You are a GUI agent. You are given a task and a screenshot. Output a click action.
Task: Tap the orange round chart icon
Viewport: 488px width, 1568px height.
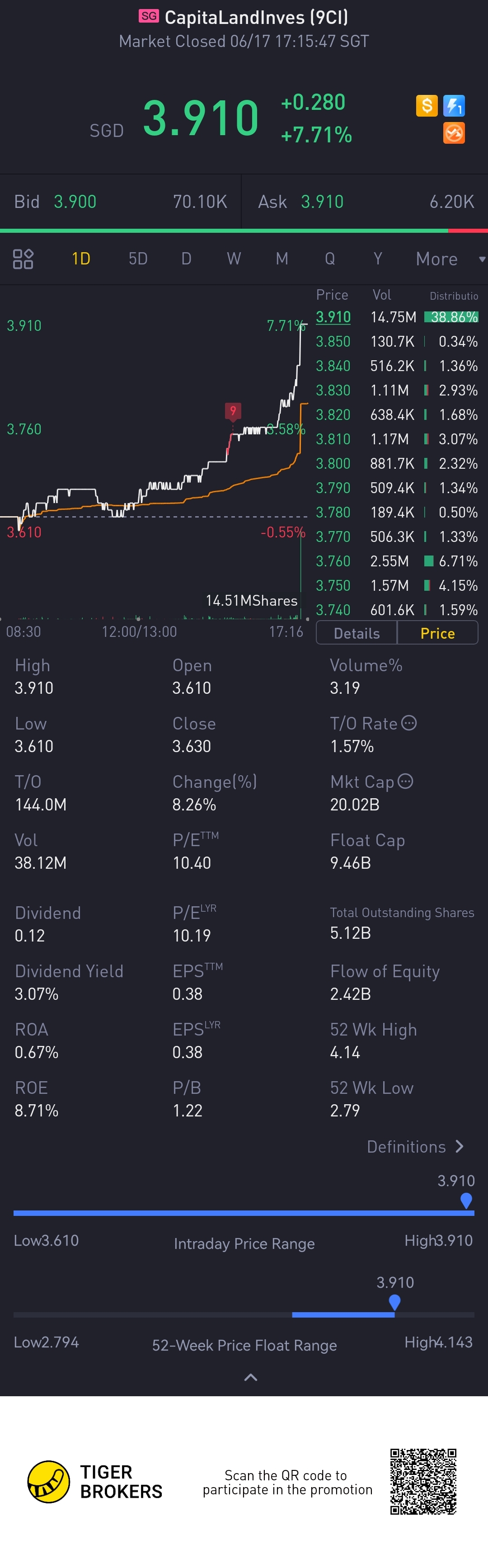pos(454,133)
